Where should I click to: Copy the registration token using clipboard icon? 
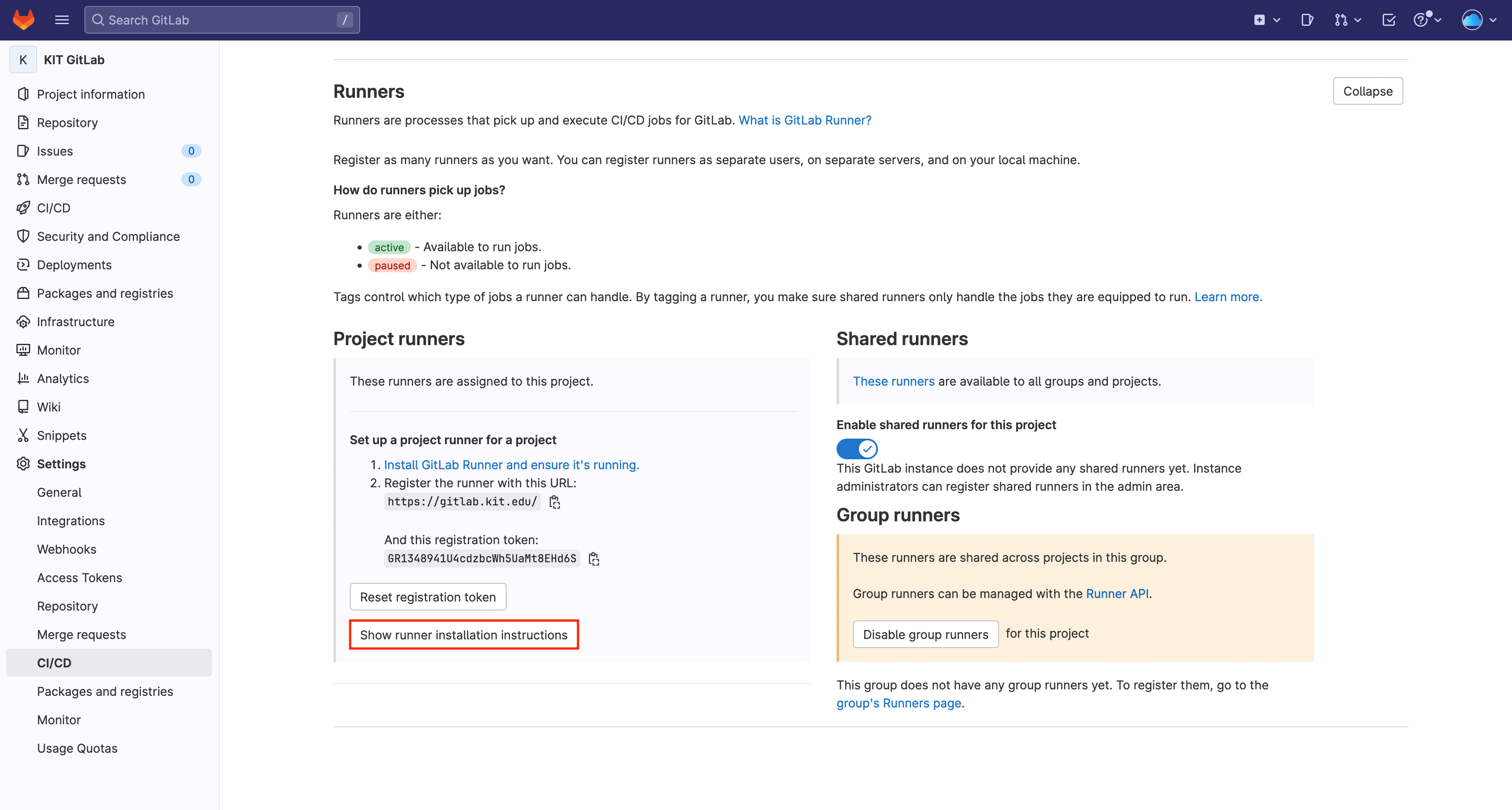(594, 558)
